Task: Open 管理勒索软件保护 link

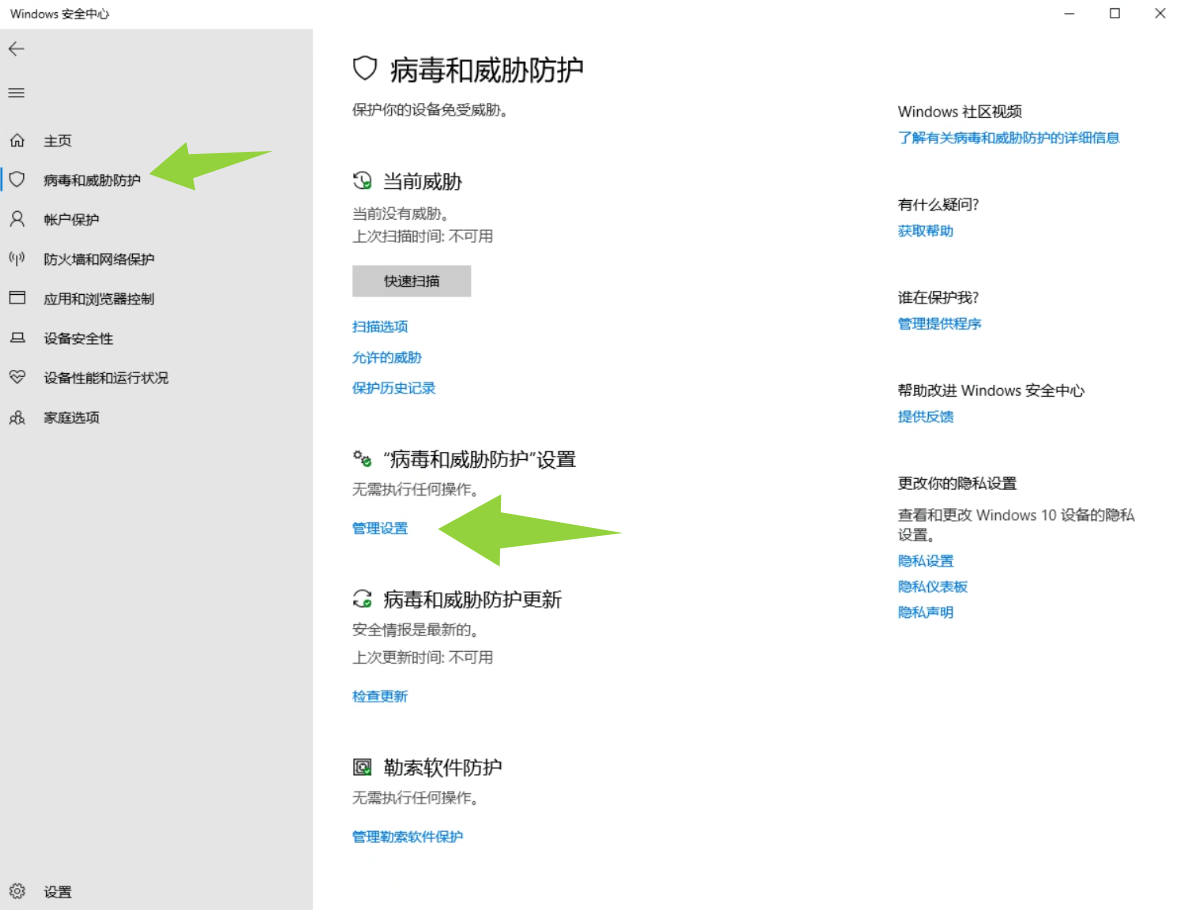Action: 407,836
